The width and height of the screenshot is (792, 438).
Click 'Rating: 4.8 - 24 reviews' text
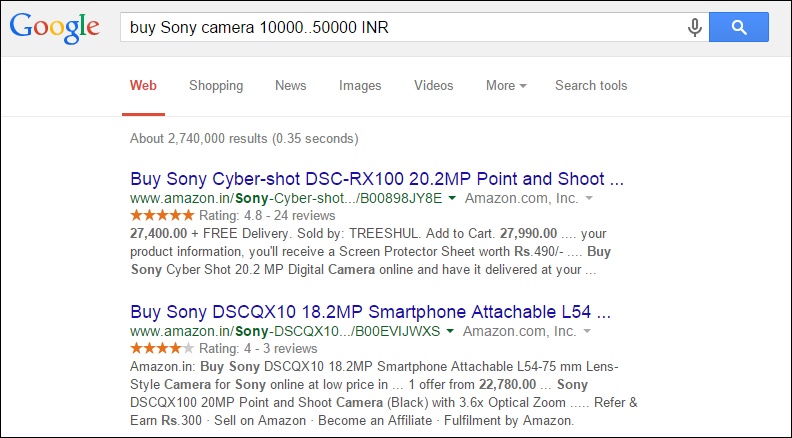pyautogui.click(x=267, y=216)
